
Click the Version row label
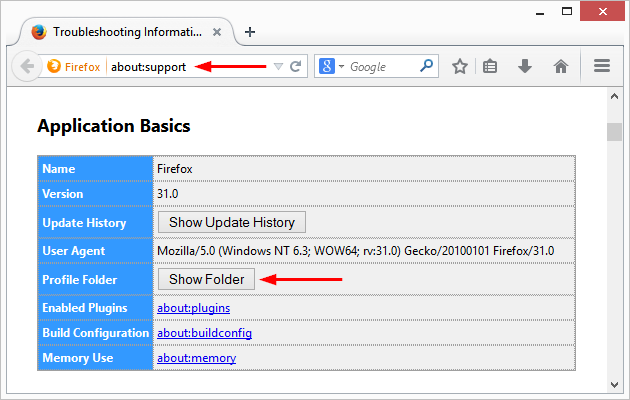[x=63, y=194]
